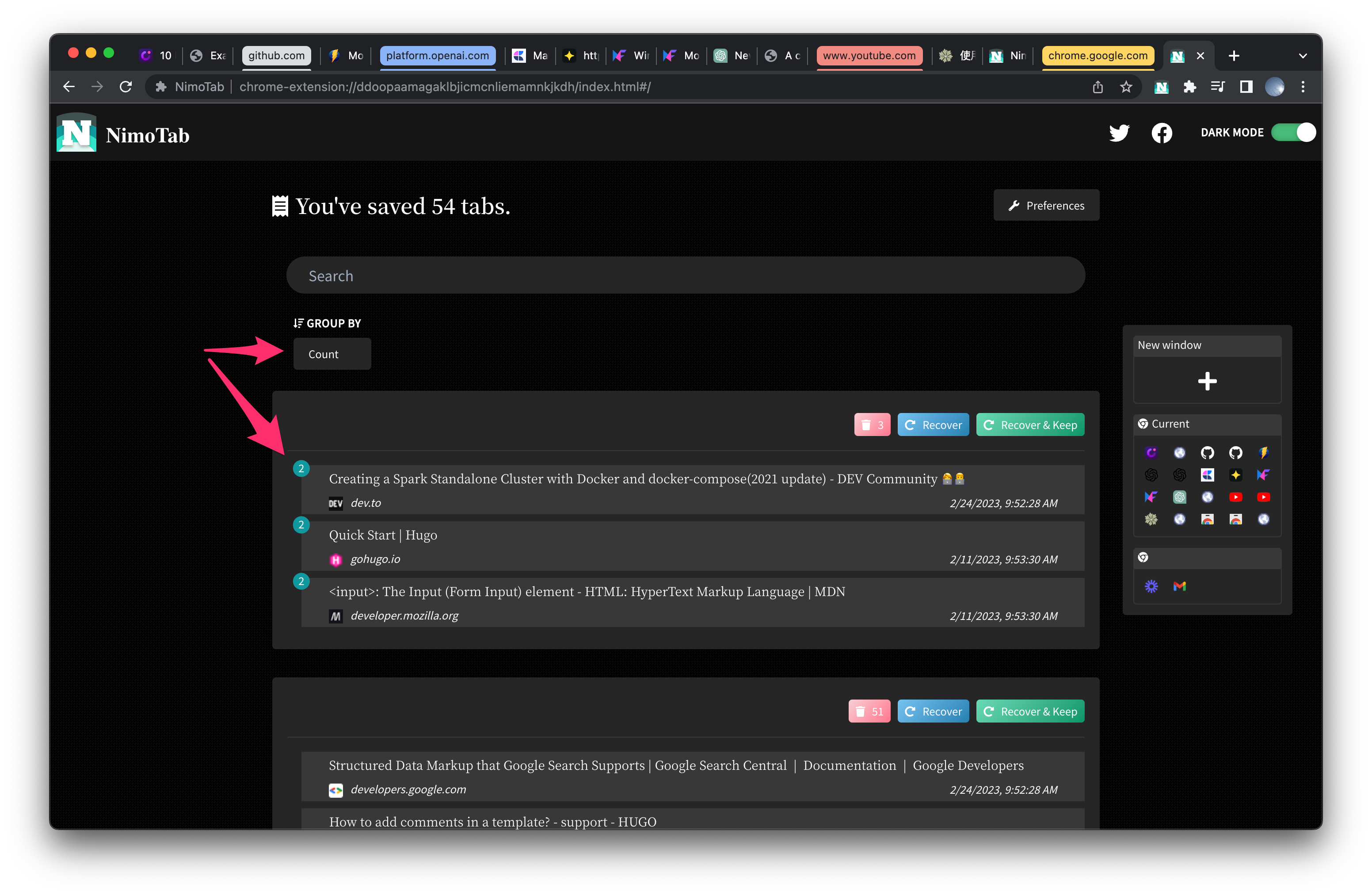This screenshot has width=1372, height=895.
Task: Click the Chrome profile avatar
Action: [x=1274, y=87]
